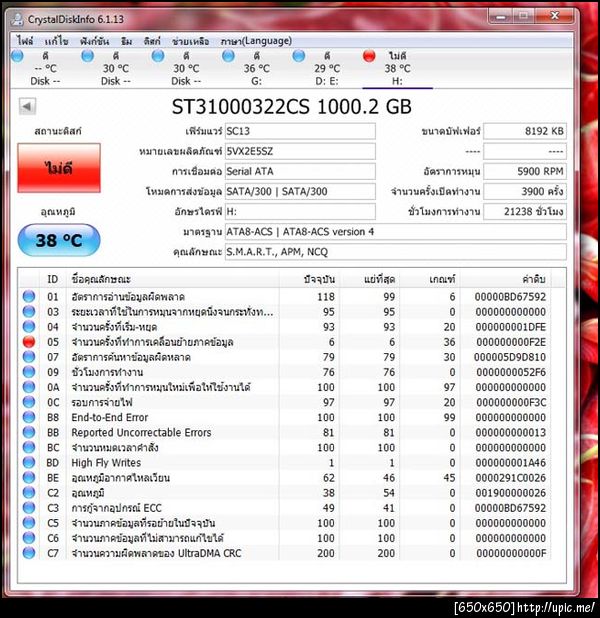Select raw value 0000000052F6

[511, 372]
